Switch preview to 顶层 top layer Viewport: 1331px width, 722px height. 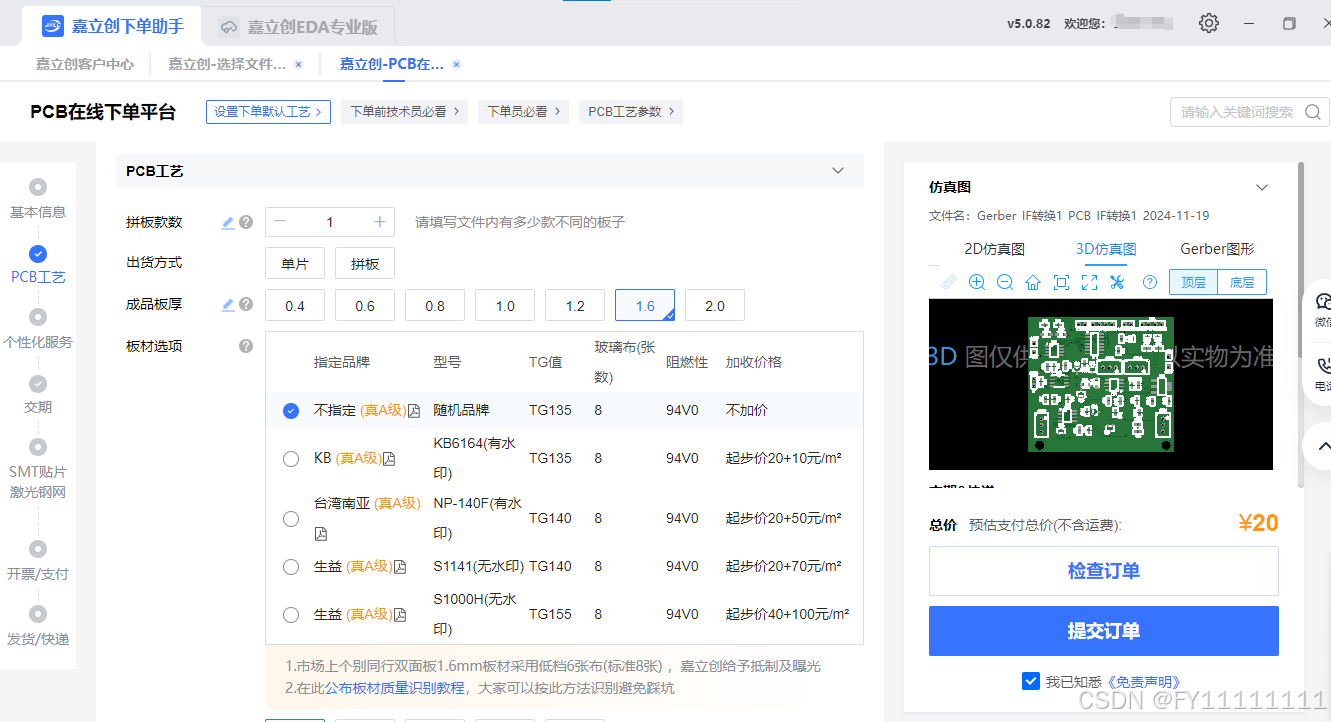tap(1193, 282)
